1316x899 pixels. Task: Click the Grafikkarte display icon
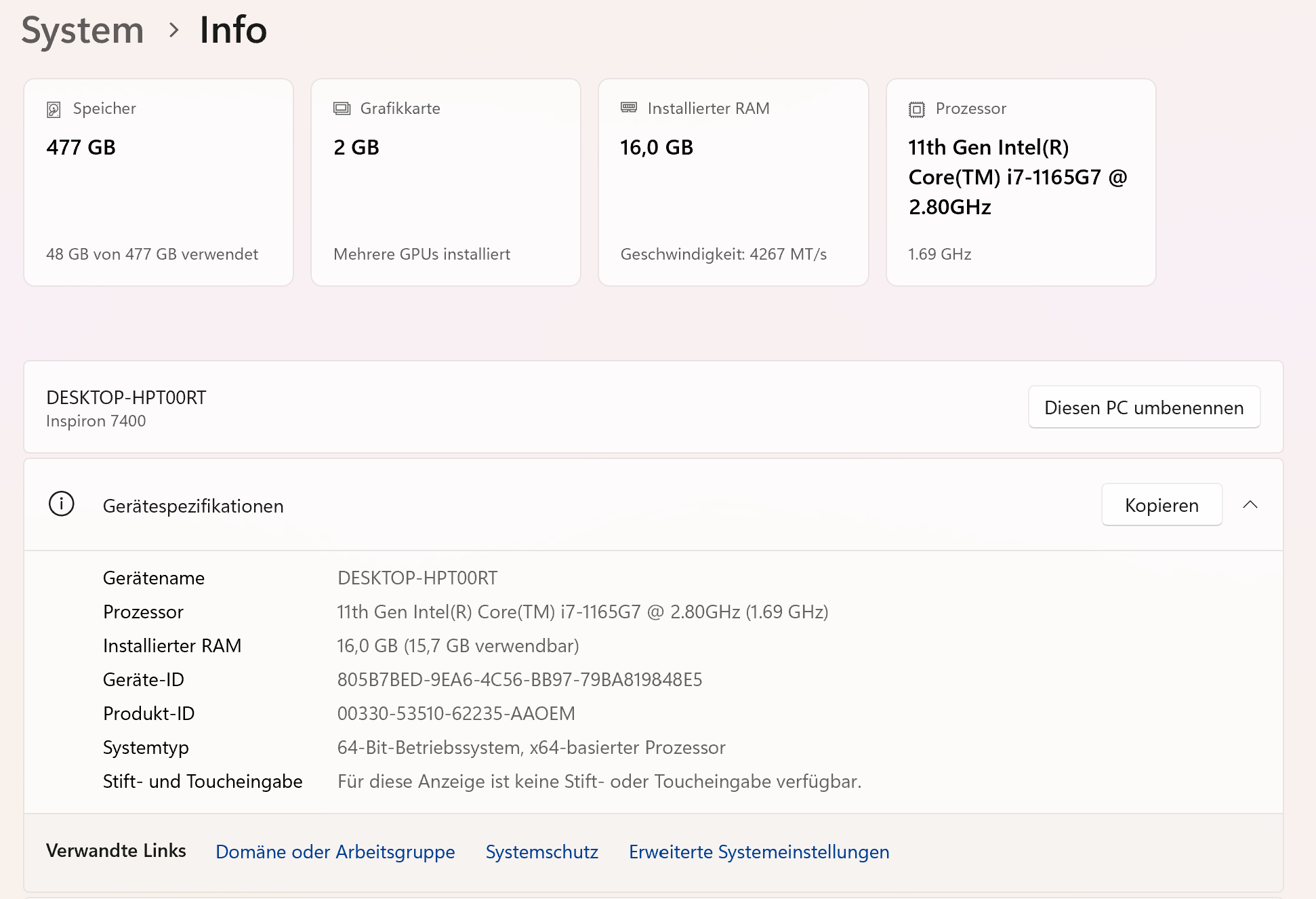point(342,108)
